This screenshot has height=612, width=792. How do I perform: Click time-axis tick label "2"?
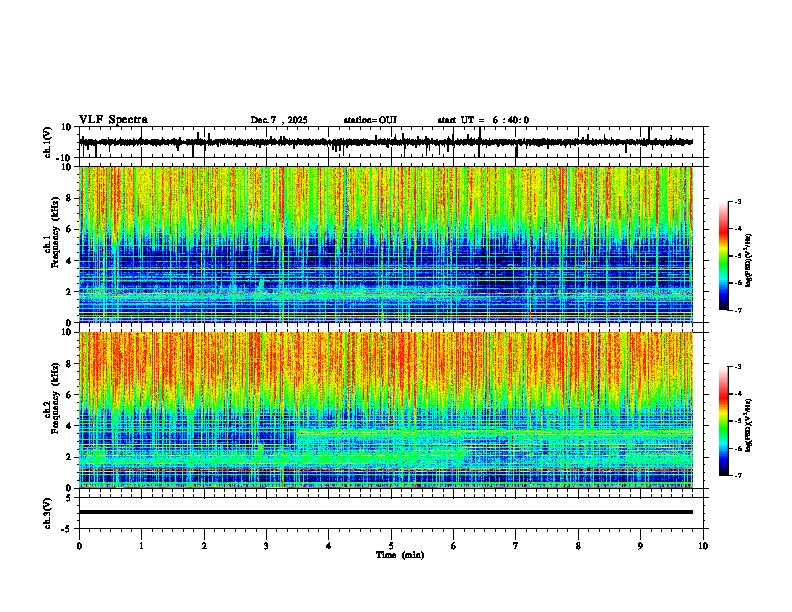point(204,546)
